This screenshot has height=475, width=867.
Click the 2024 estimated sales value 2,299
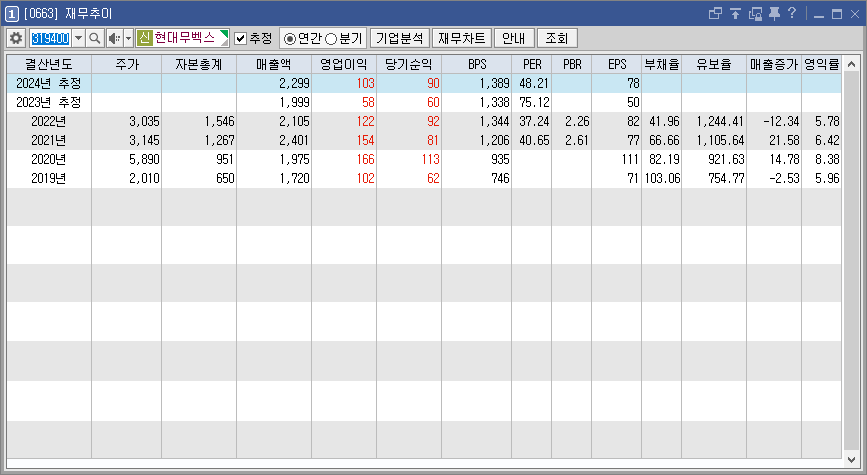(294, 83)
